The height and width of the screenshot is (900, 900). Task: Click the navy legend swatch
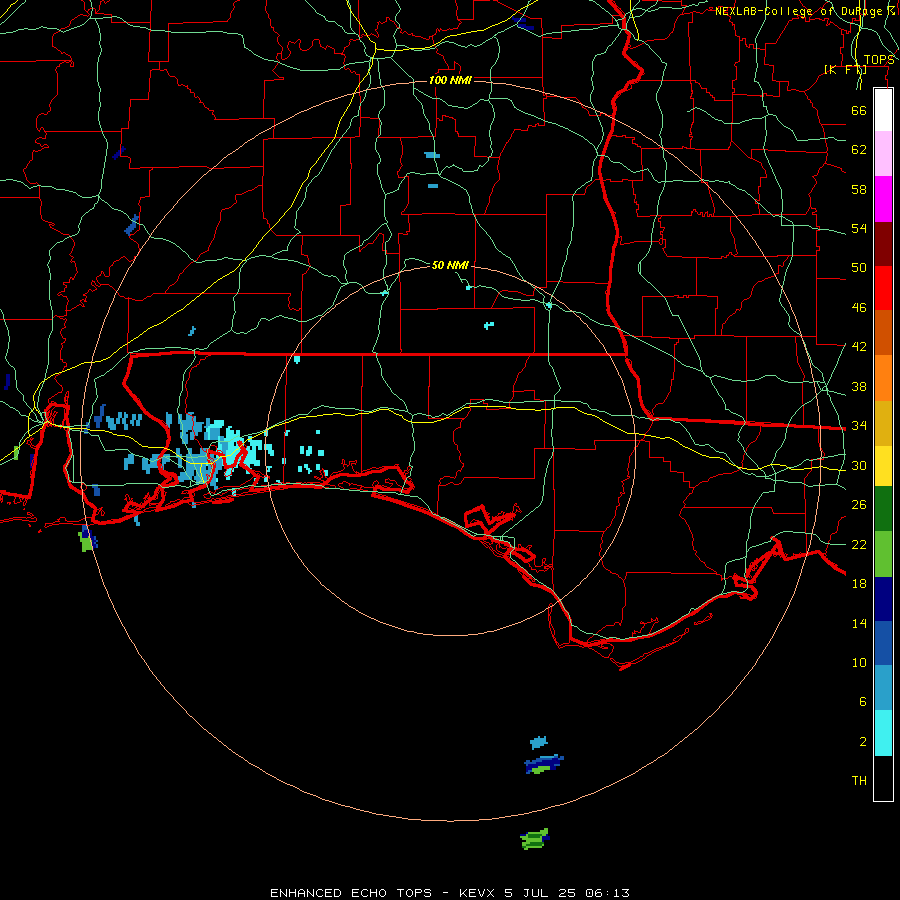(x=883, y=599)
